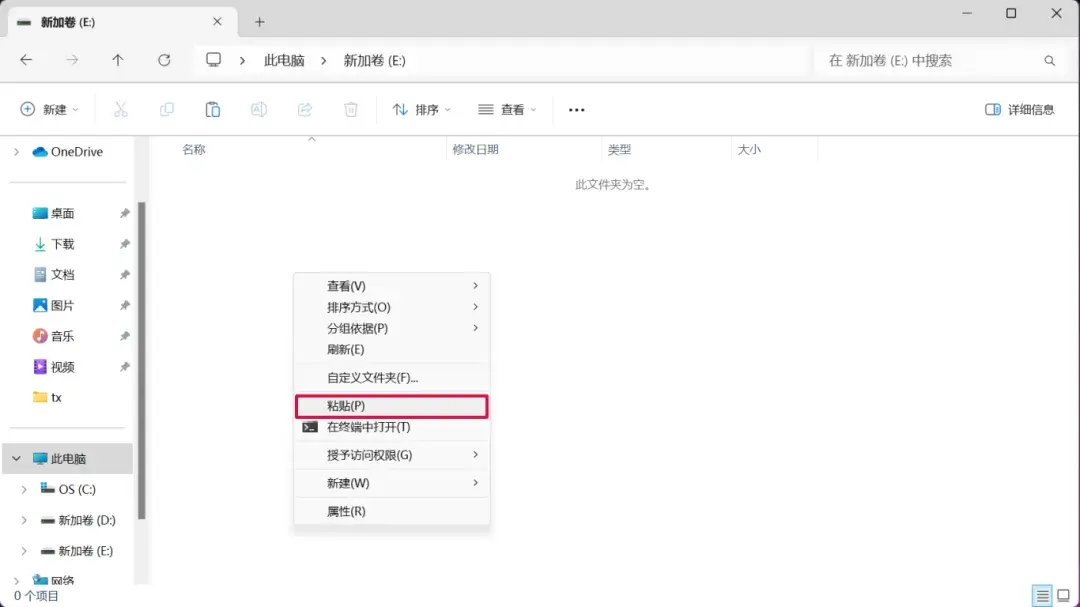1080x607 pixels.
Task: Click the Delete trash toolbar icon
Action: coord(351,110)
